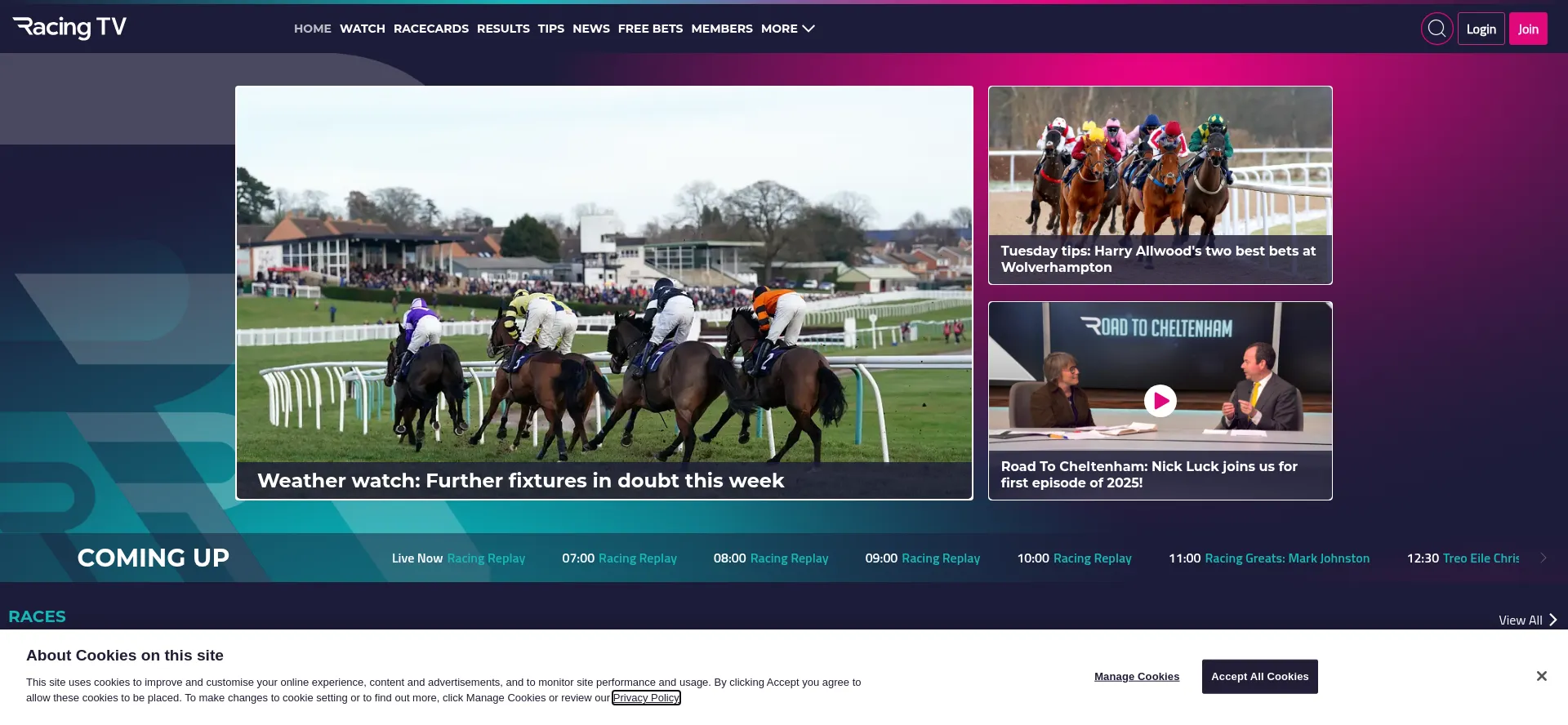
Task: Select the 09:00 Racing Replay listing
Action: click(923, 558)
